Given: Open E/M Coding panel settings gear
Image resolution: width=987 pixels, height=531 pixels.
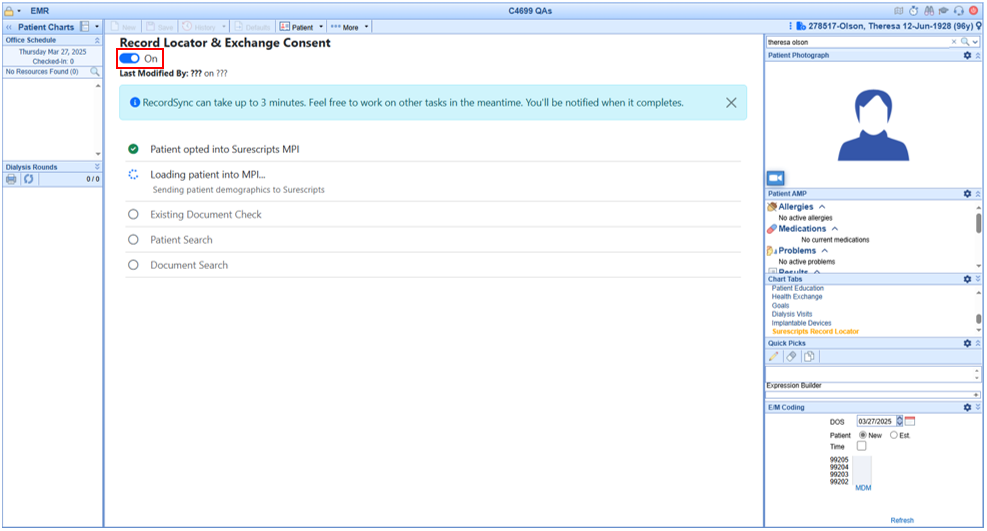Looking at the screenshot, I should point(967,408).
